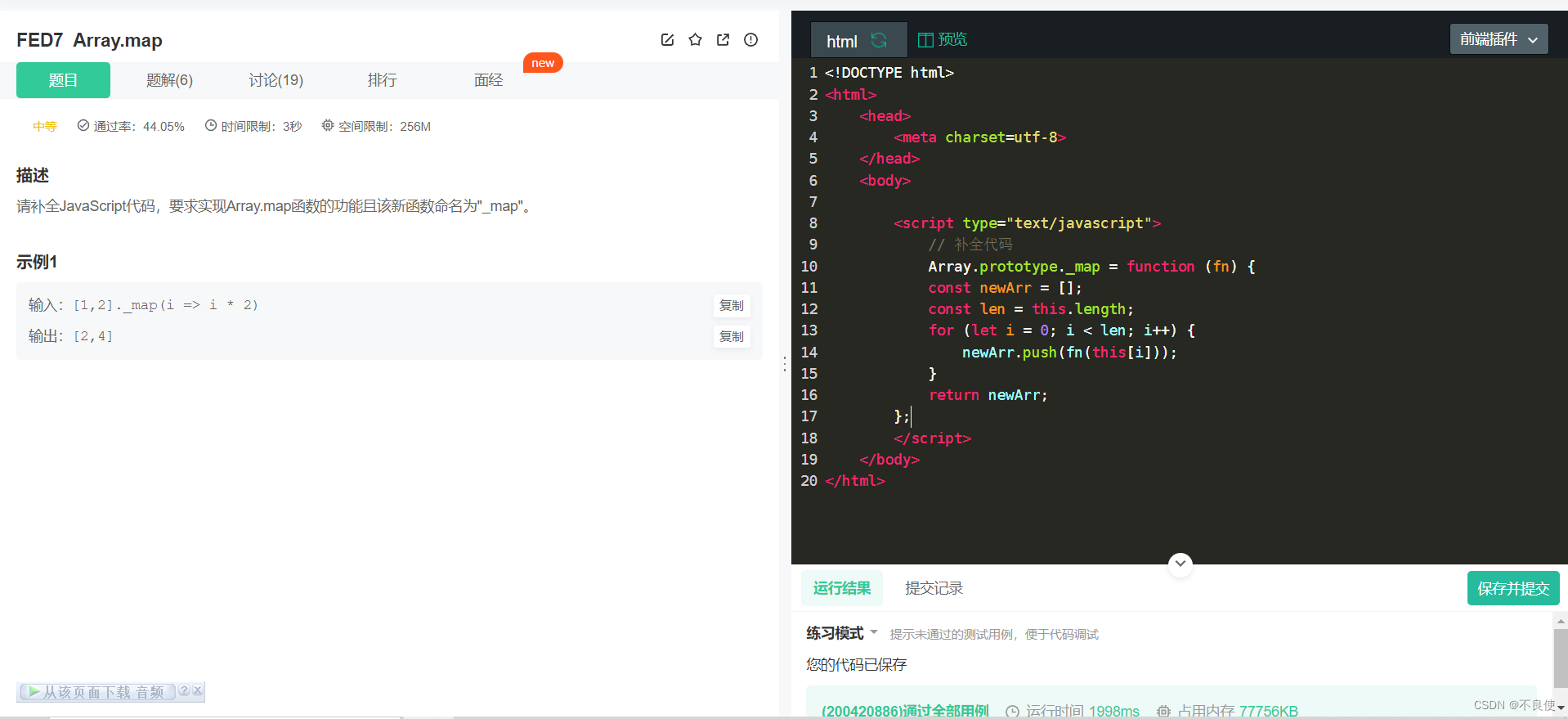Expand the 练习模式 mode dropdown
The image size is (1568, 719).
pyautogui.click(x=874, y=632)
